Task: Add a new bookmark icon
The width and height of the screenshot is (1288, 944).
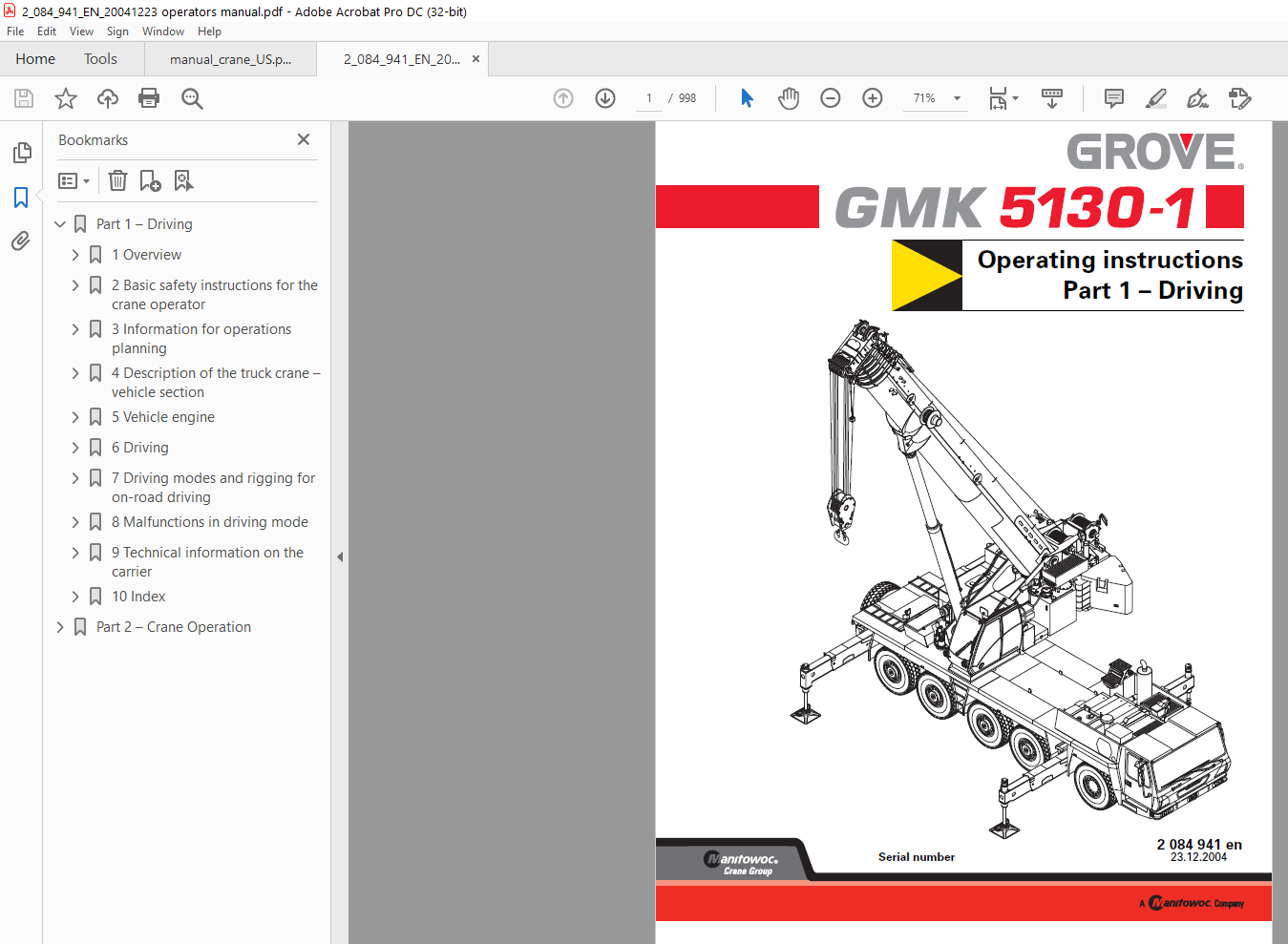Action: coord(150,180)
